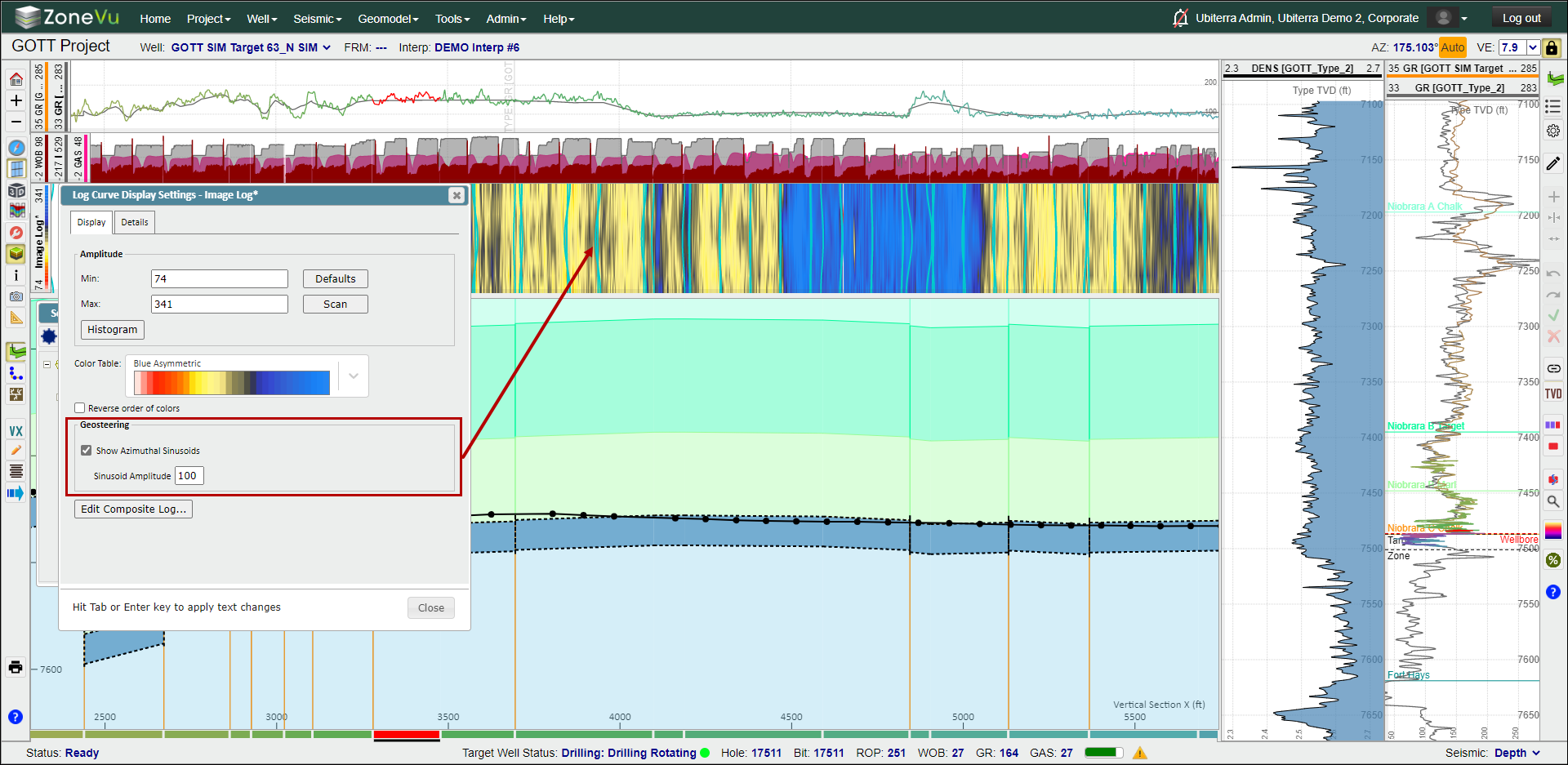Select the Display tab

[91, 222]
